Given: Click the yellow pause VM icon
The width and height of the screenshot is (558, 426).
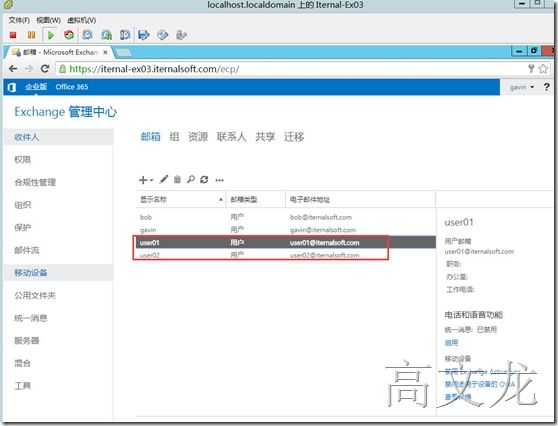Looking at the screenshot, I should (x=31, y=35).
